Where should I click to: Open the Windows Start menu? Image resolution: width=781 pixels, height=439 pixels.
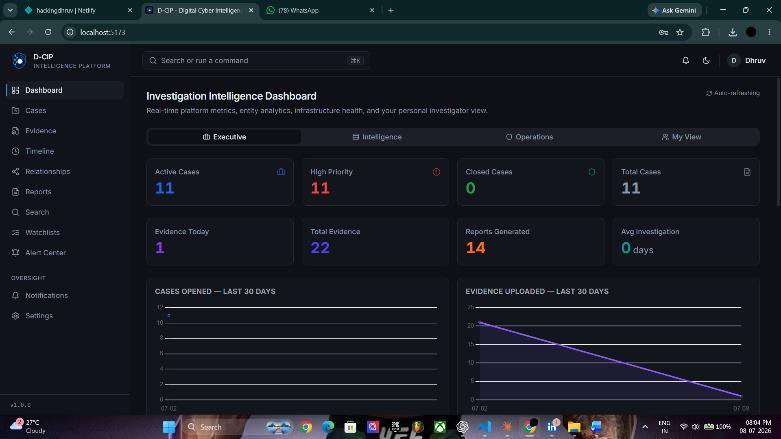pyautogui.click(x=169, y=427)
